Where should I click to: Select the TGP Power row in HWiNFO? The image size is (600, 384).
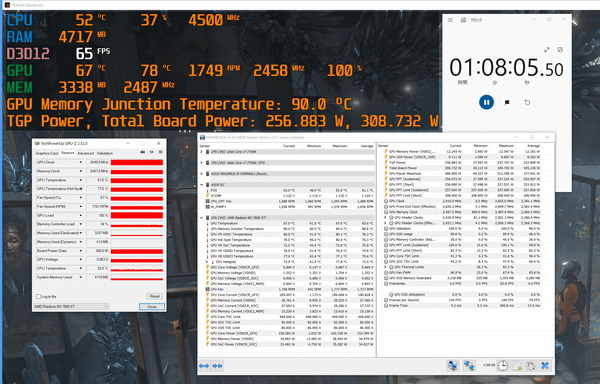[x=462, y=163]
